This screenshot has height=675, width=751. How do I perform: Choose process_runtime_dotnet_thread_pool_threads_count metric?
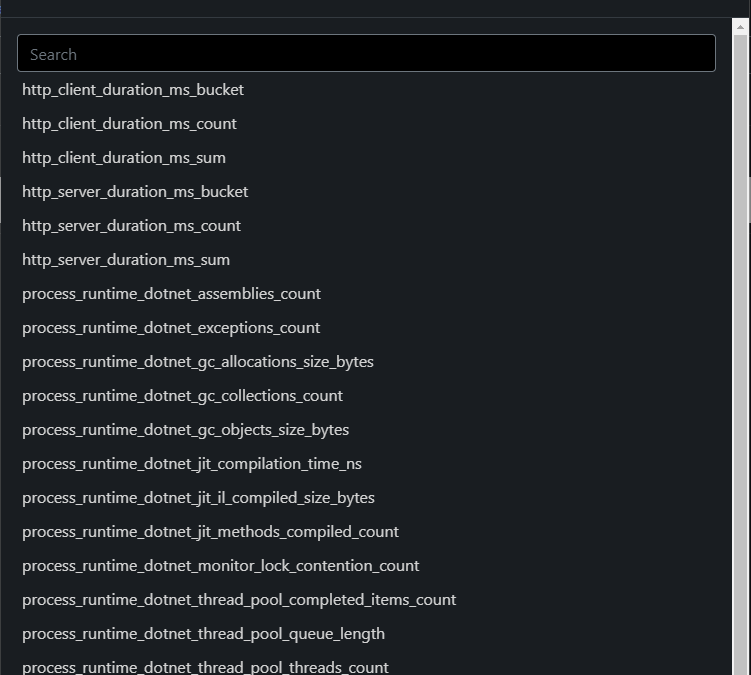click(x=205, y=666)
